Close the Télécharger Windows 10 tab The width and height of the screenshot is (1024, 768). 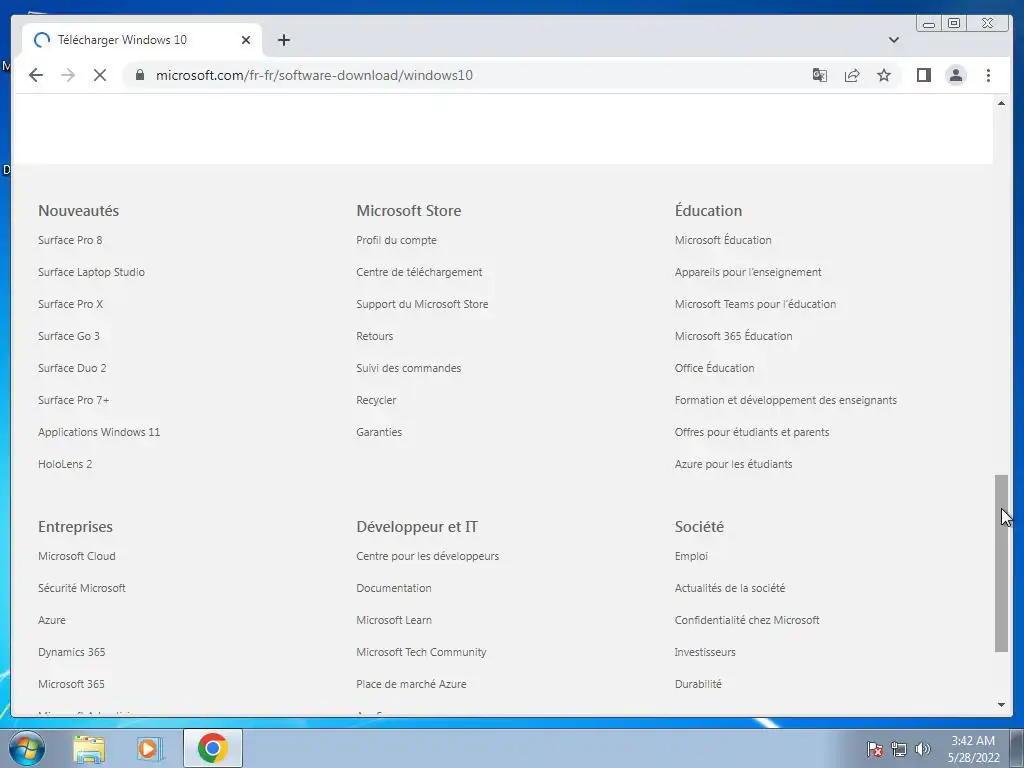(x=246, y=40)
